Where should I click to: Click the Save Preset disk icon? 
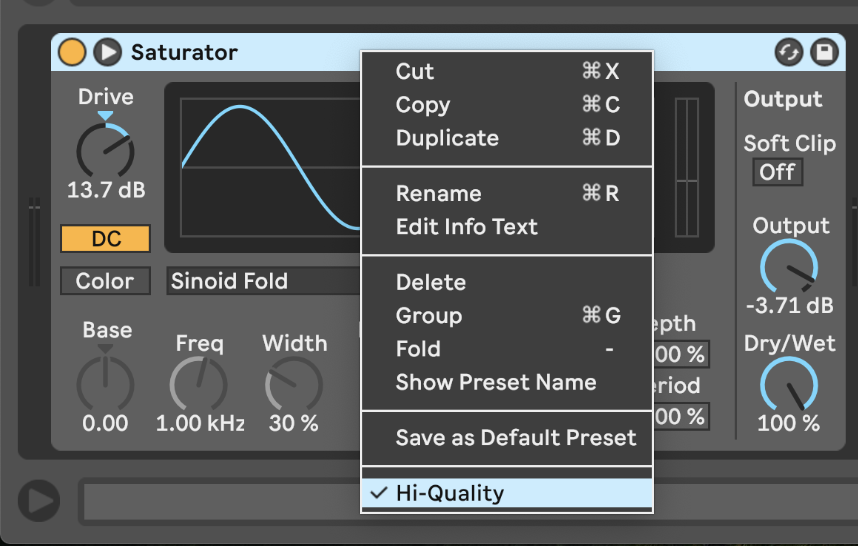(823, 53)
